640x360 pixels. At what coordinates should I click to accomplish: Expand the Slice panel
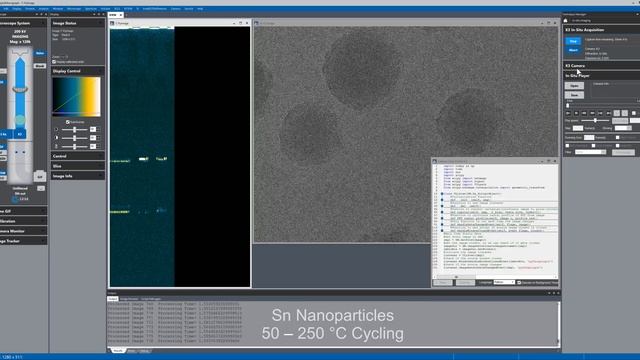77,166
